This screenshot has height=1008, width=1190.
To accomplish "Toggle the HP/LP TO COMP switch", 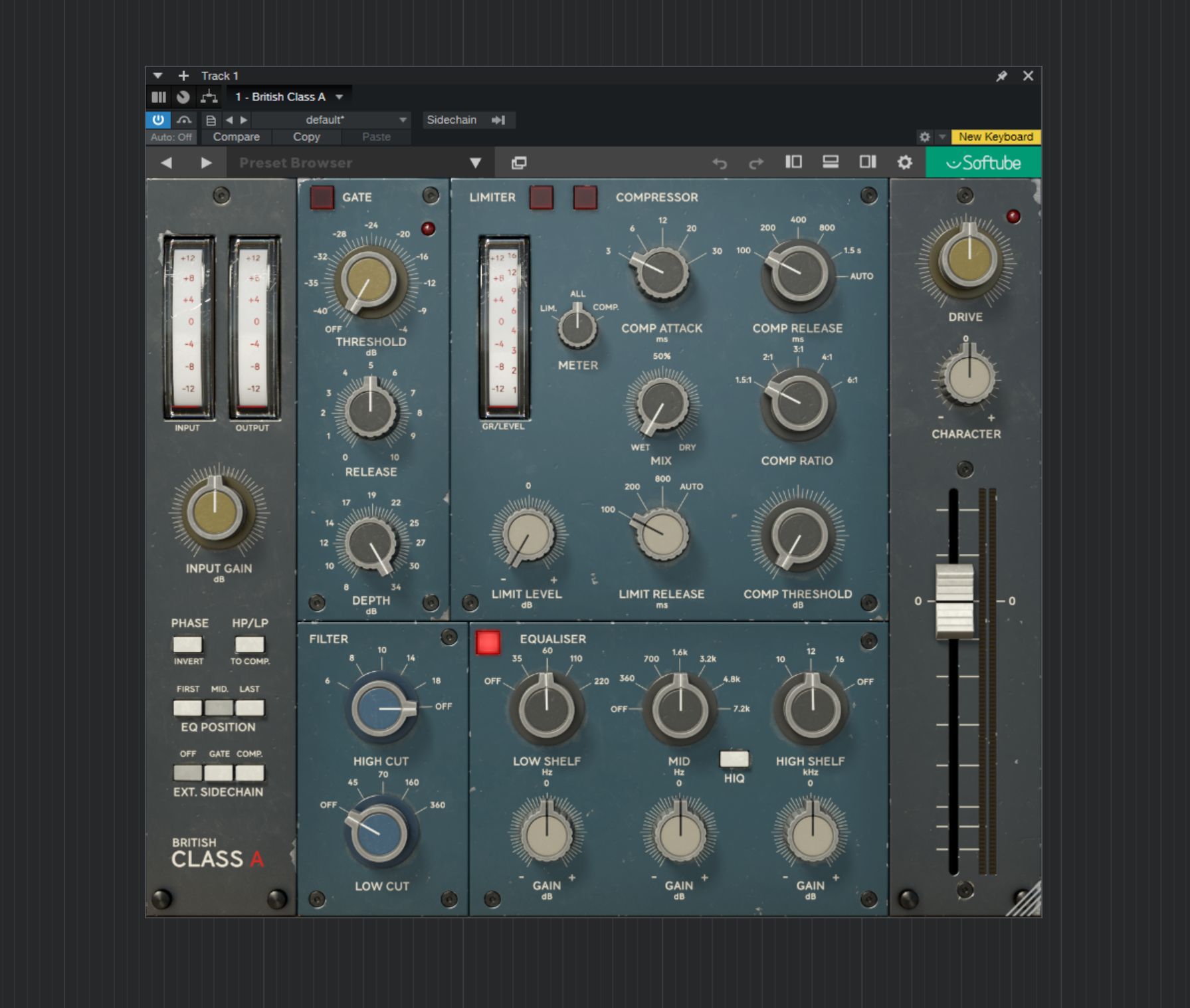I will [x=250, y=644].
